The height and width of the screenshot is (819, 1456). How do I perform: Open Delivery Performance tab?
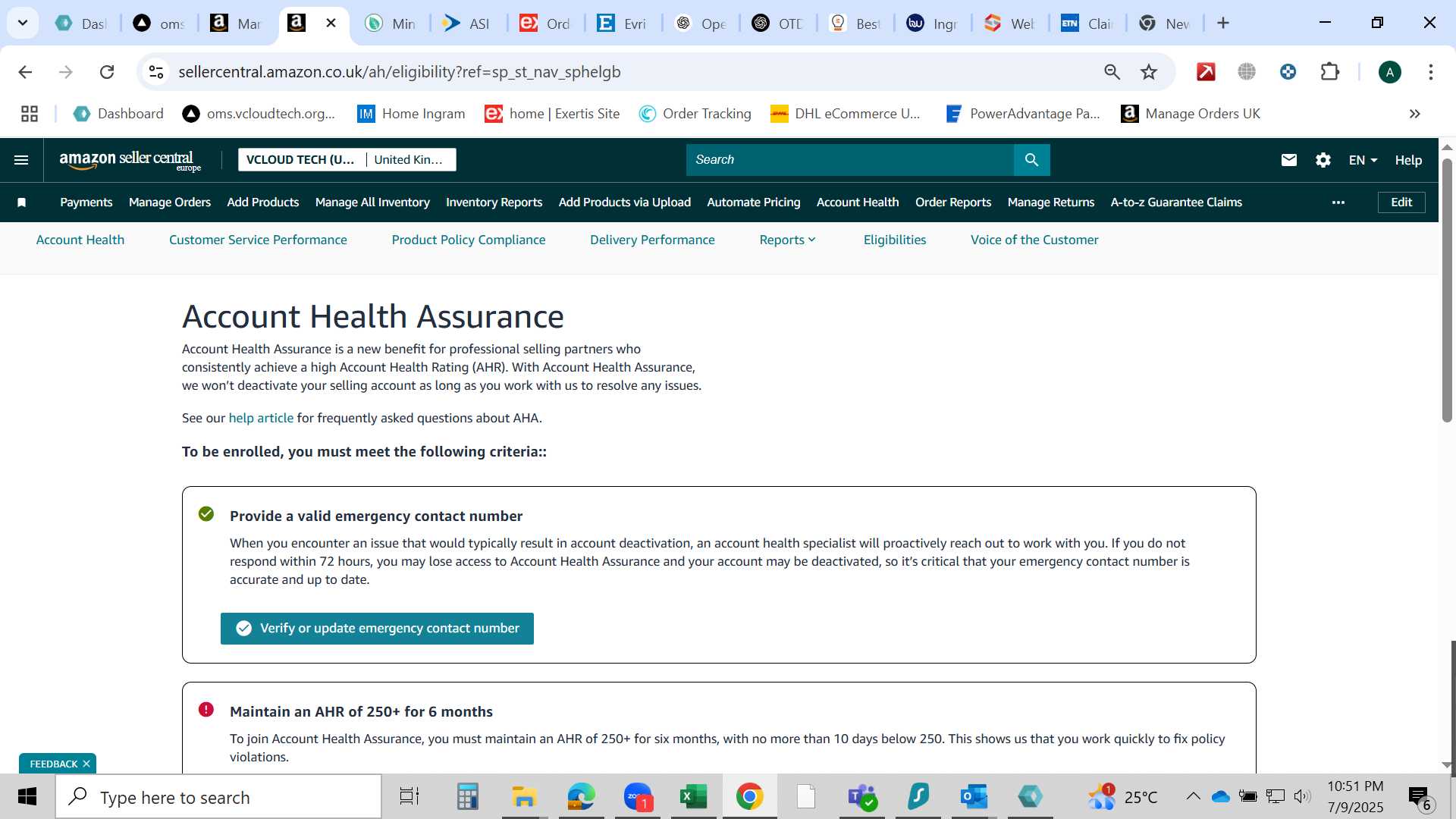point(652,240)
